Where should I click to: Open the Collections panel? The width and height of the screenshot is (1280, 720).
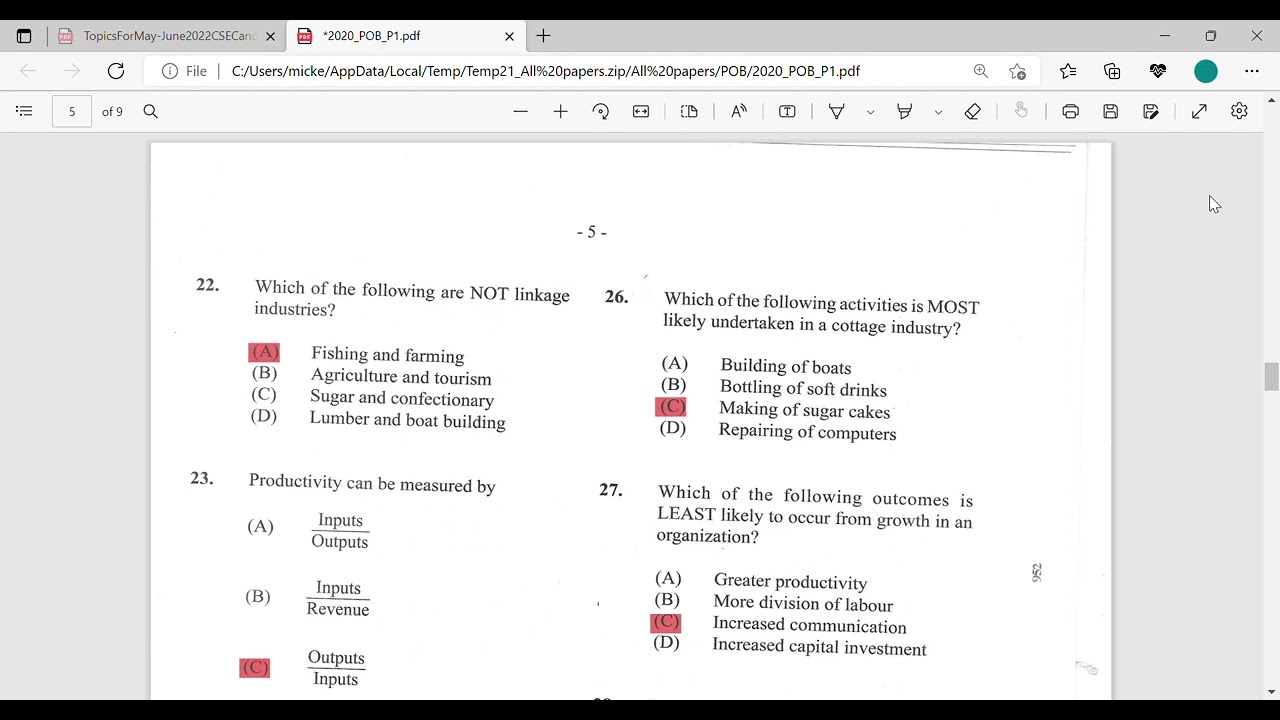[1112, 71]
